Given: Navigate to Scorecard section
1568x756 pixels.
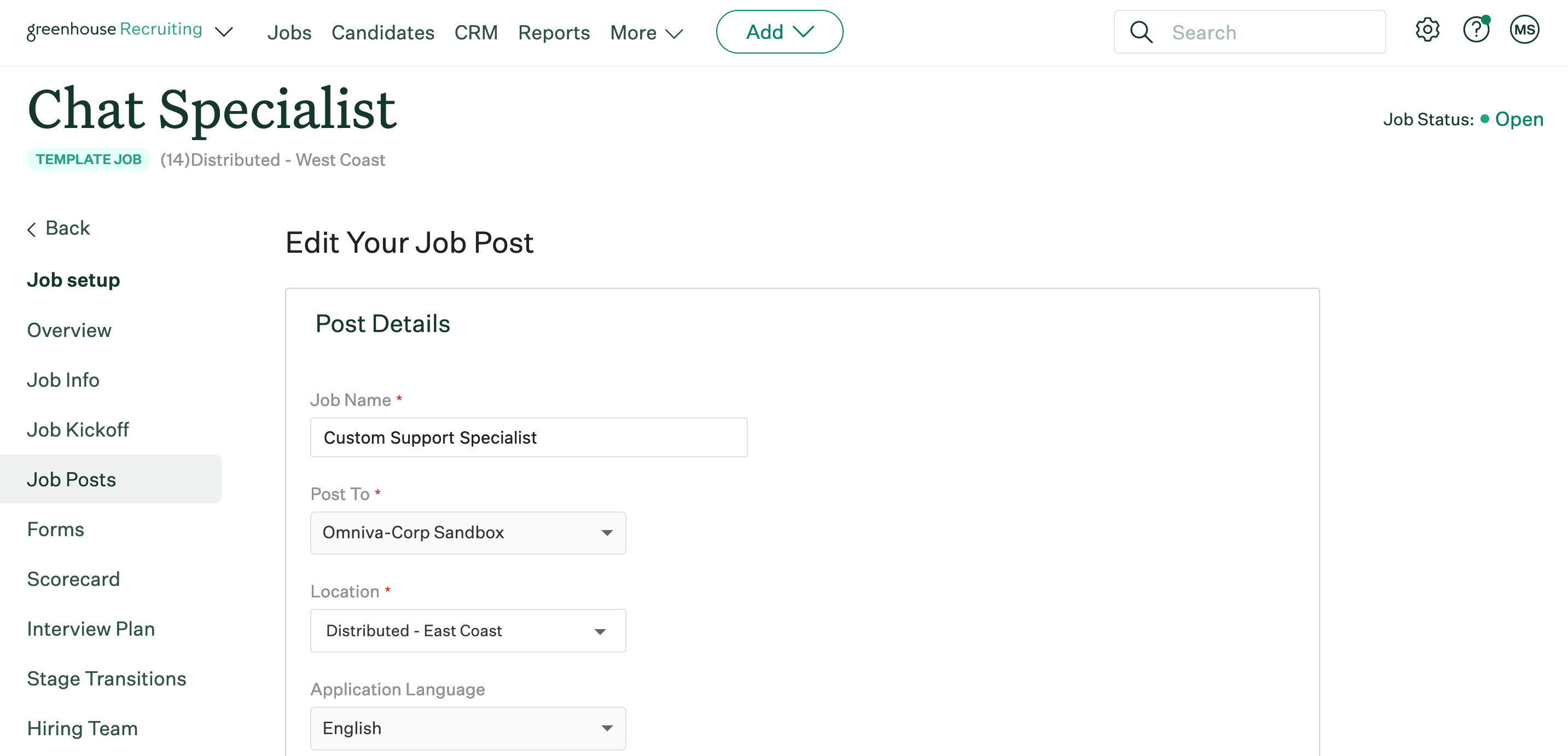Looking at the screenshot, I should (x=73, y=578).
